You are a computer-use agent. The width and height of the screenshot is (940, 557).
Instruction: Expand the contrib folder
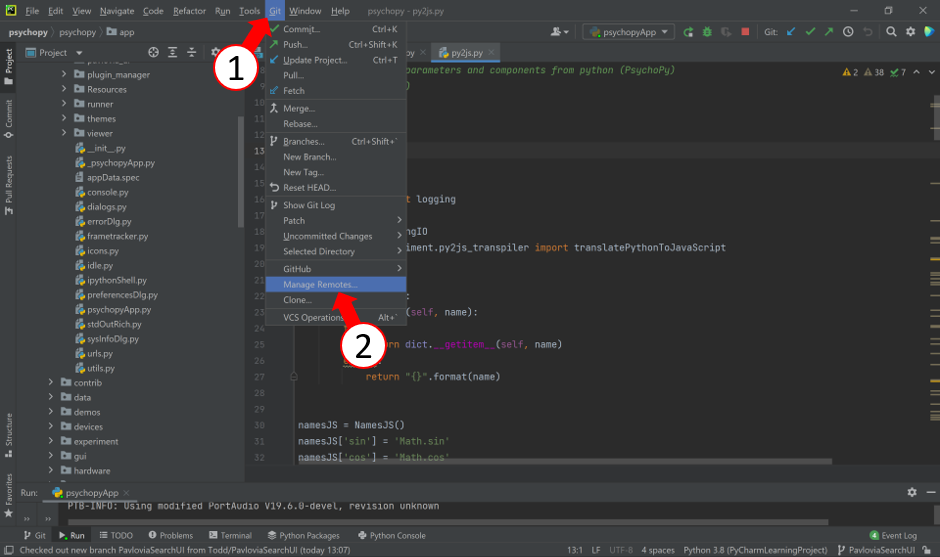[x=51, y=383]
